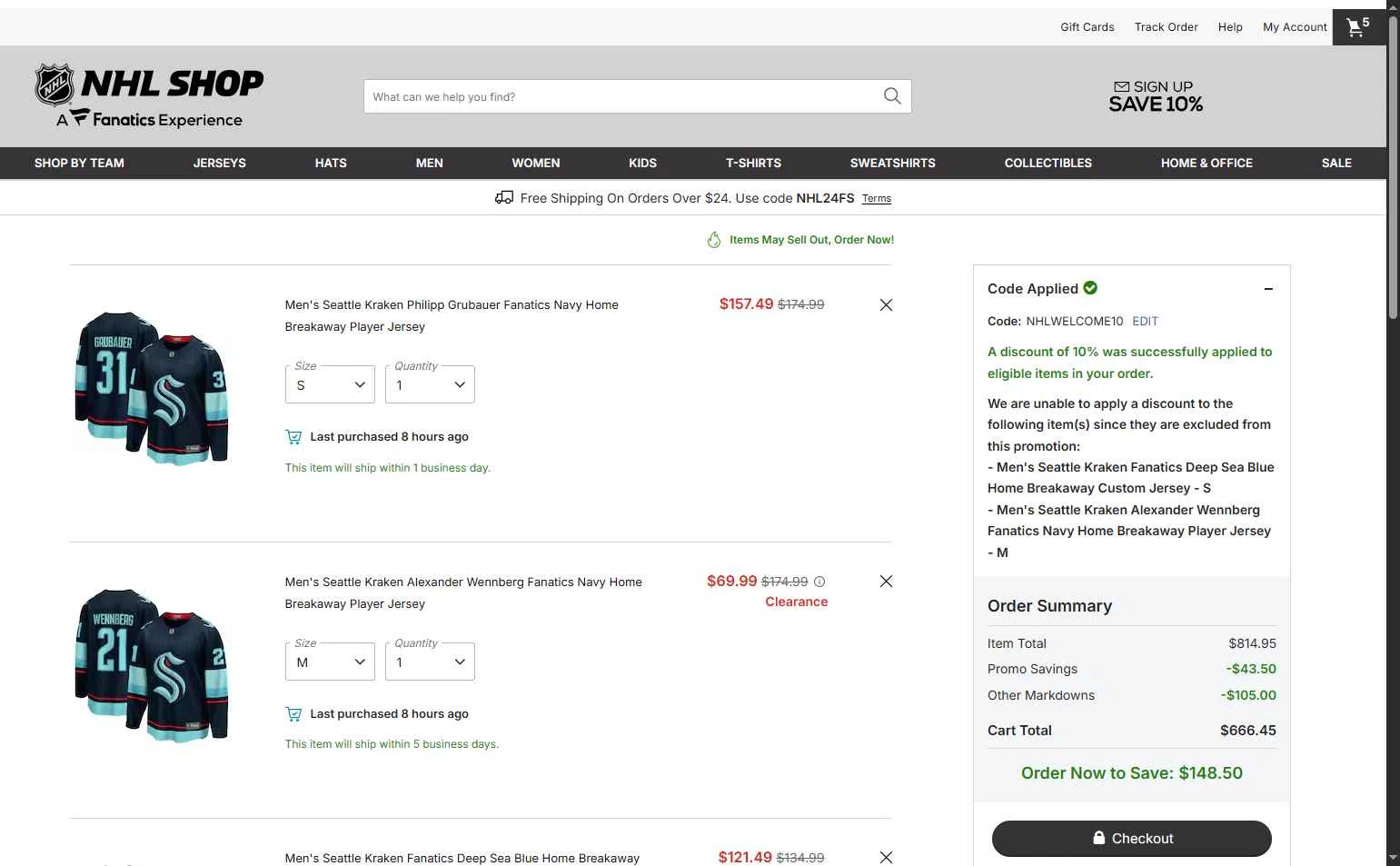Open the Collectibles menu
This screenshot has width=1400, height=866.
[1048, 163]
